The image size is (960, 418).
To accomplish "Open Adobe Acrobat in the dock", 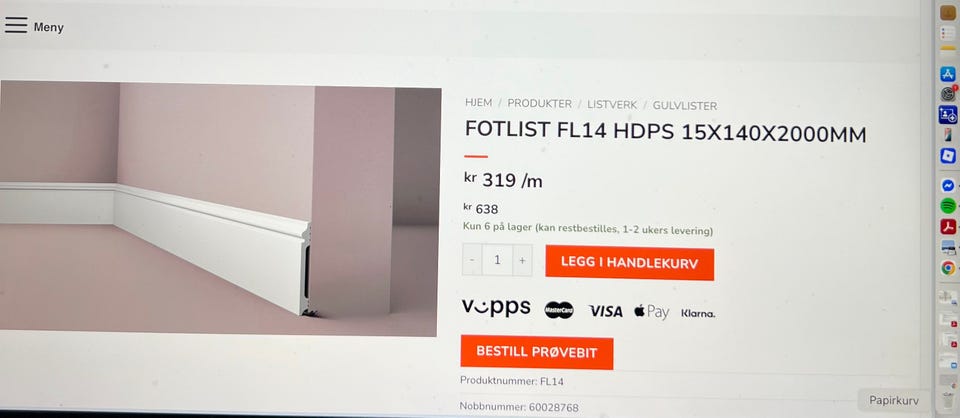I will 948,226.
